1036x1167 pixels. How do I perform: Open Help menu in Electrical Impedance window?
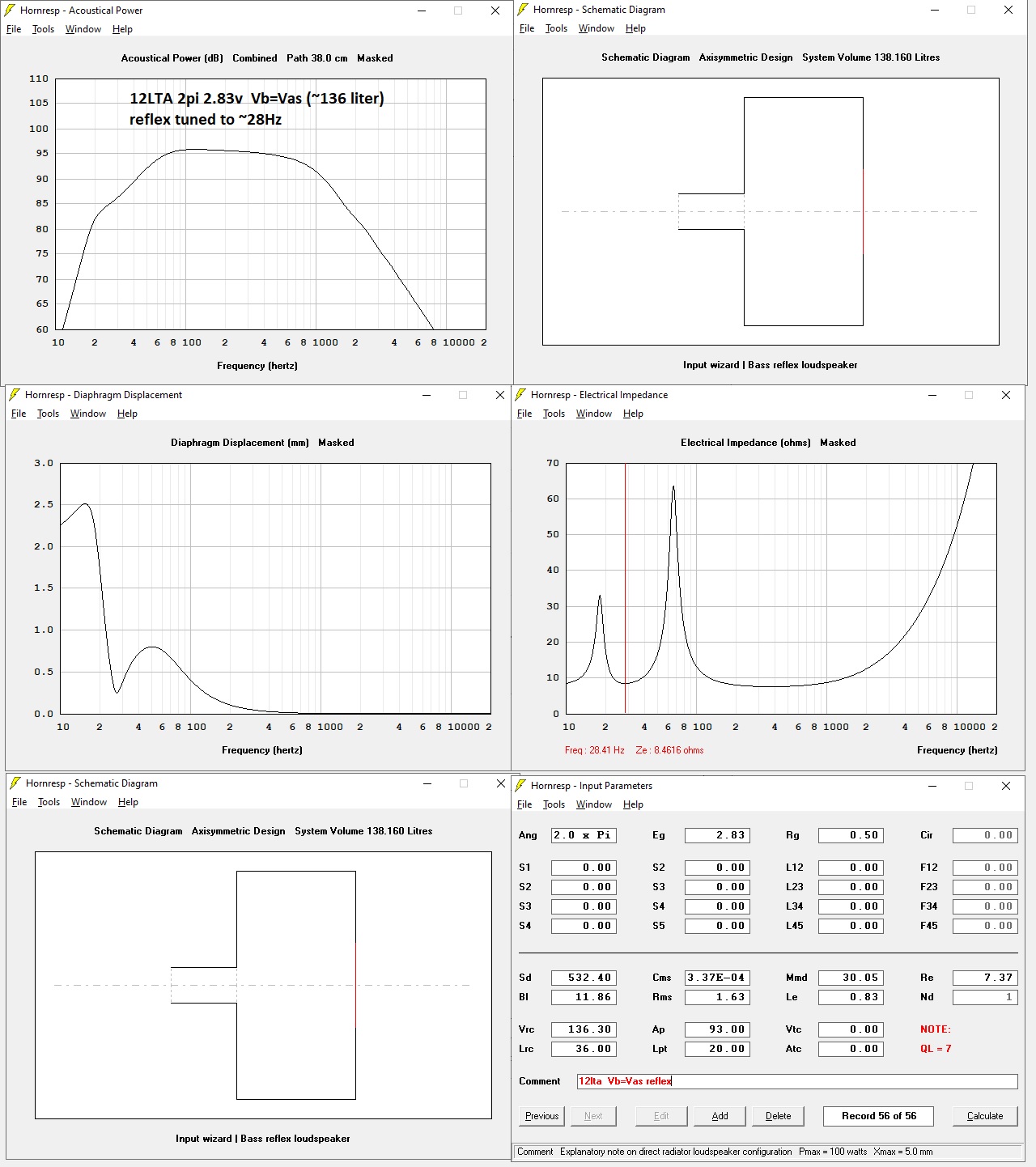(633, 414)
